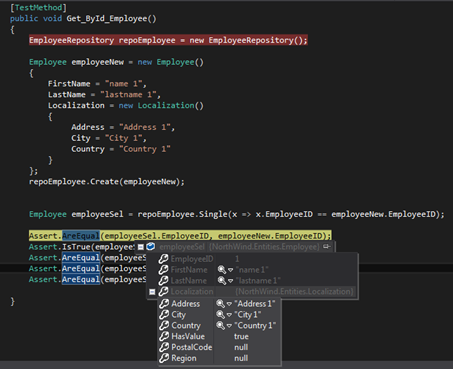The width and height of the screenshot is (453, 369).
Task: Select the PostalCode null value
Action: click(x=241, y=347)
